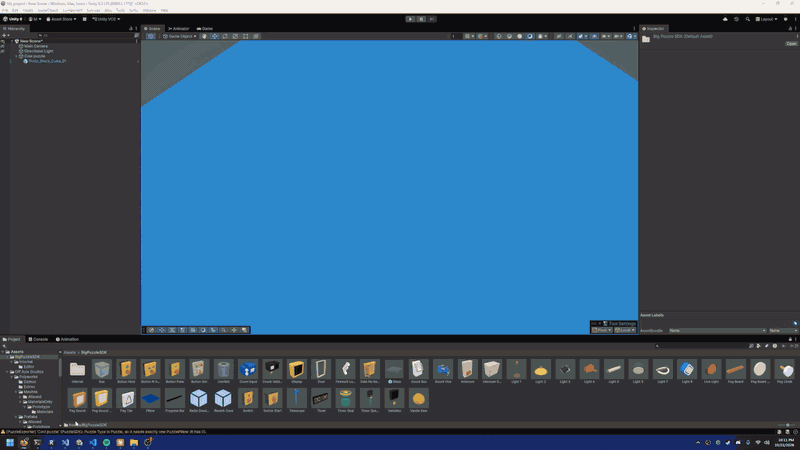Select the Peg Circle prefab asset
This screenshot has width=800, height=450.
[x=784, y=371]
